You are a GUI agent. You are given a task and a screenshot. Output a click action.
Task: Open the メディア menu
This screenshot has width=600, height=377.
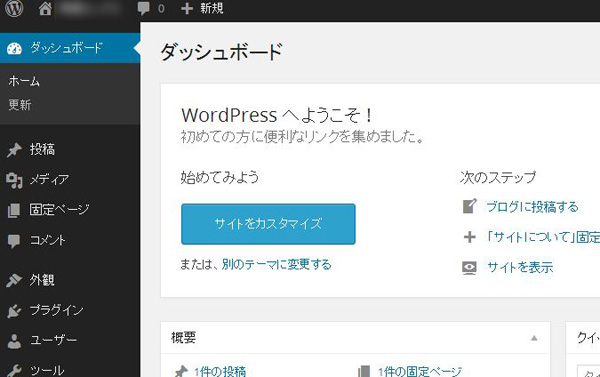coord(50,179)
